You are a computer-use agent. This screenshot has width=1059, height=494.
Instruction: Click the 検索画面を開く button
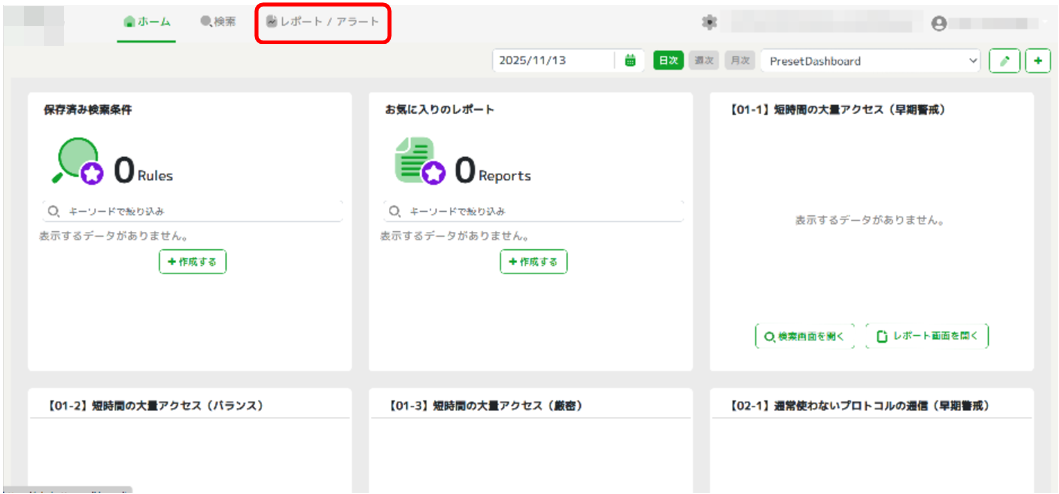(x=805, y=336)
